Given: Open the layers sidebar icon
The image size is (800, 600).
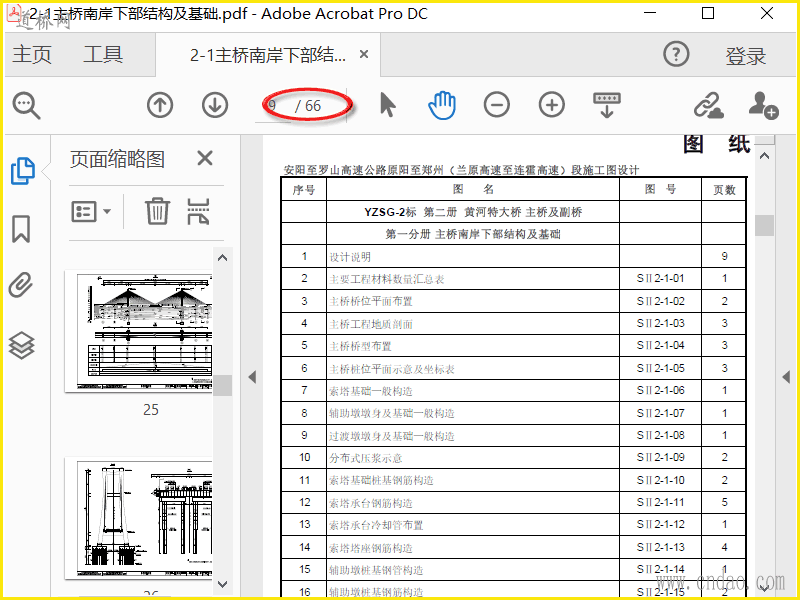Looking at the screenshot, I should click(21, 345).
